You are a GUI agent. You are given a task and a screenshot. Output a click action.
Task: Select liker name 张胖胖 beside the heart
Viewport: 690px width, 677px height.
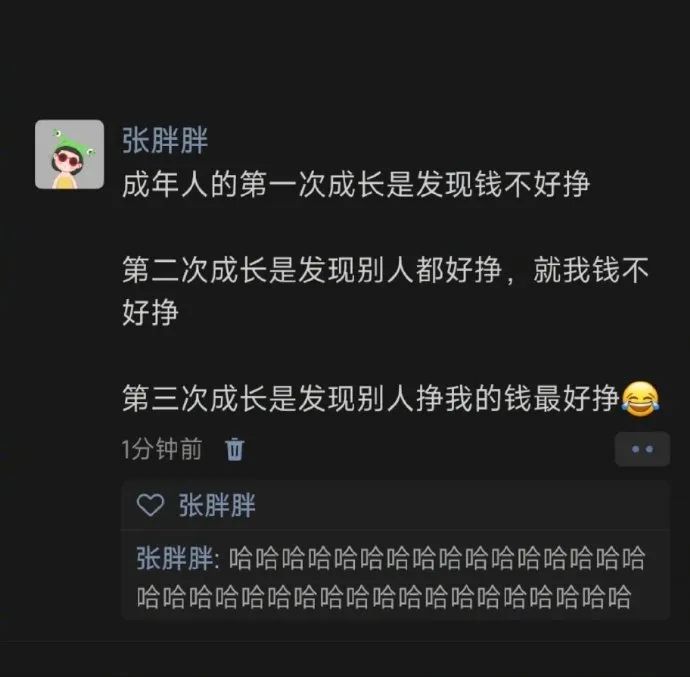pos(217,505)
